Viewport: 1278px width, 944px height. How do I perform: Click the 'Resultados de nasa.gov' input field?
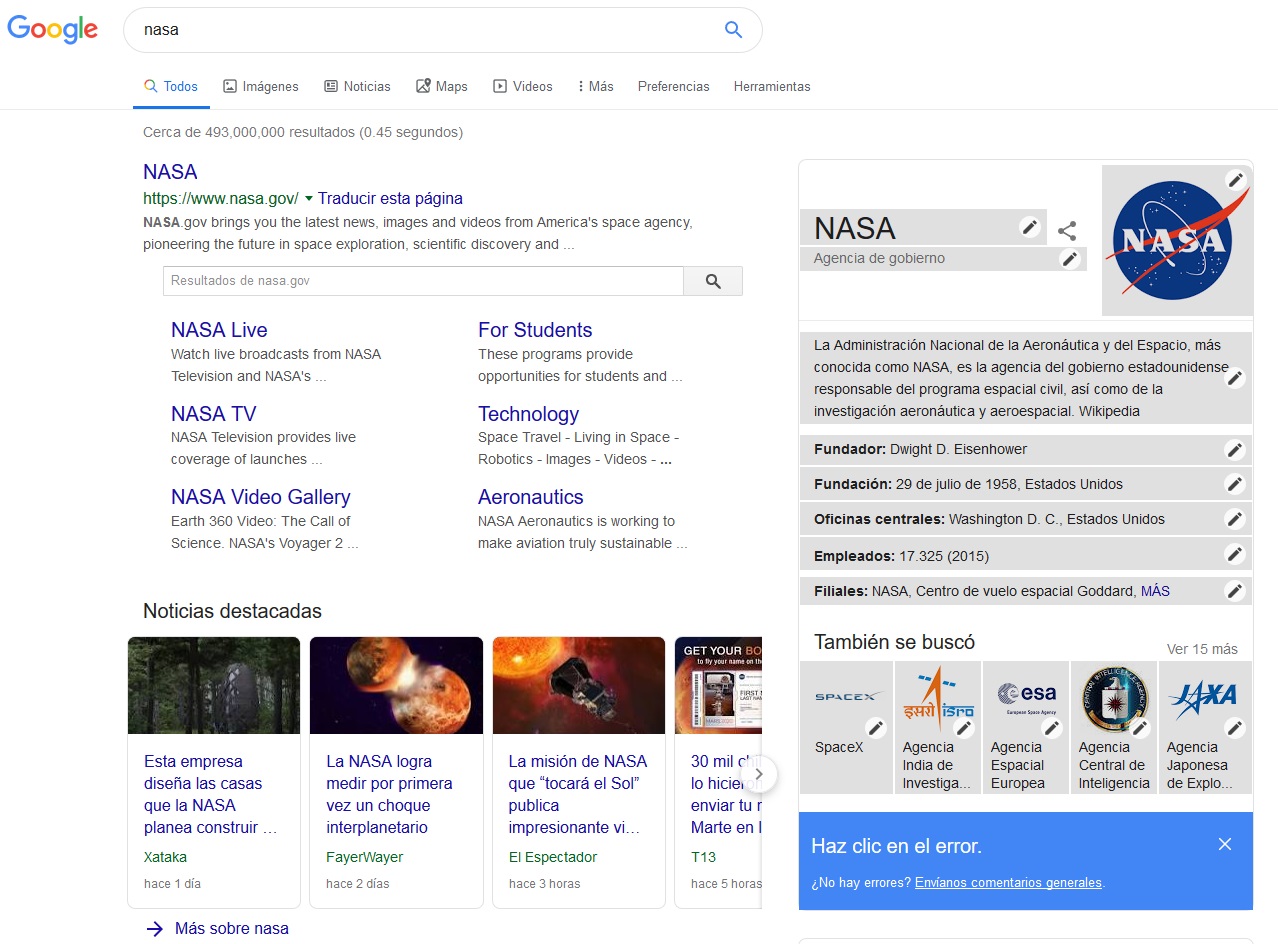click(423, 281)
